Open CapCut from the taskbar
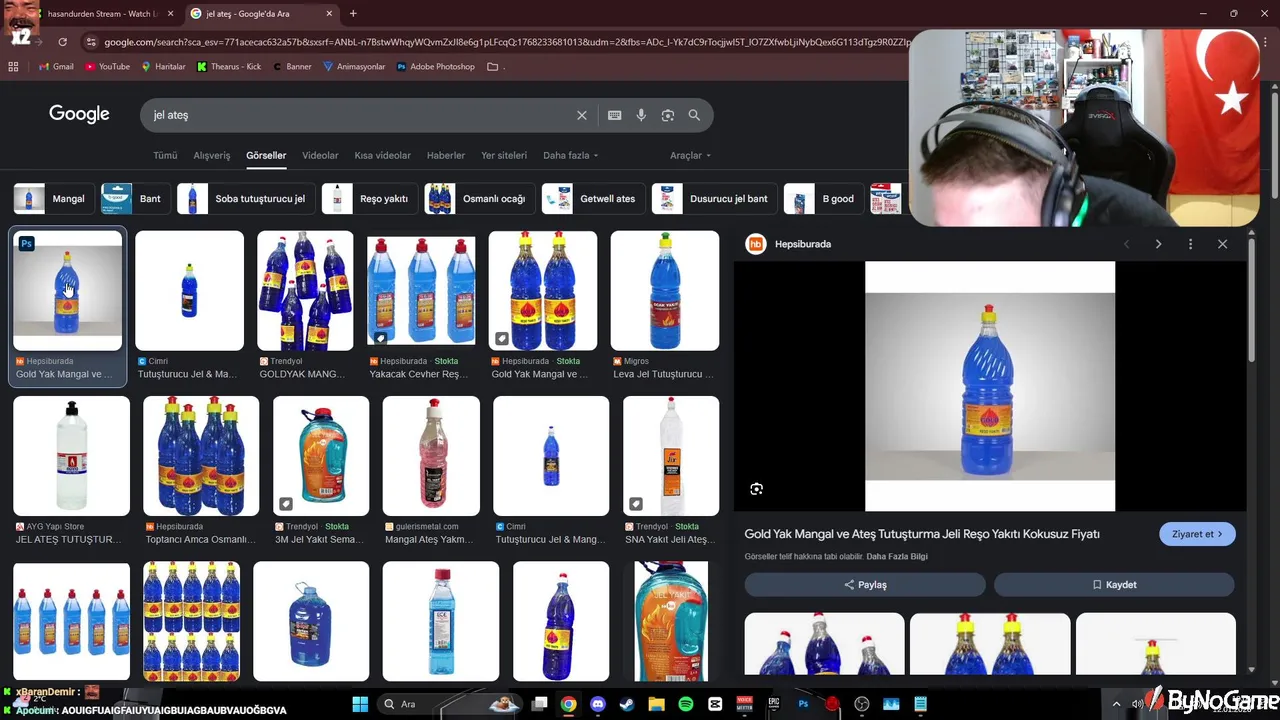This screenshot has height=720, width=1280. (715, 704)
